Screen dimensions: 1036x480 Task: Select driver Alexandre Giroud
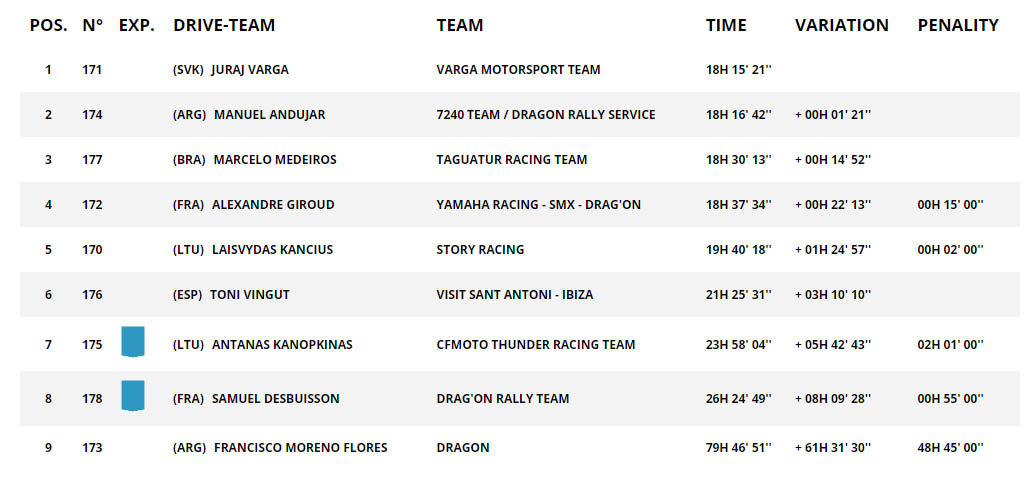tap(273, 205)
